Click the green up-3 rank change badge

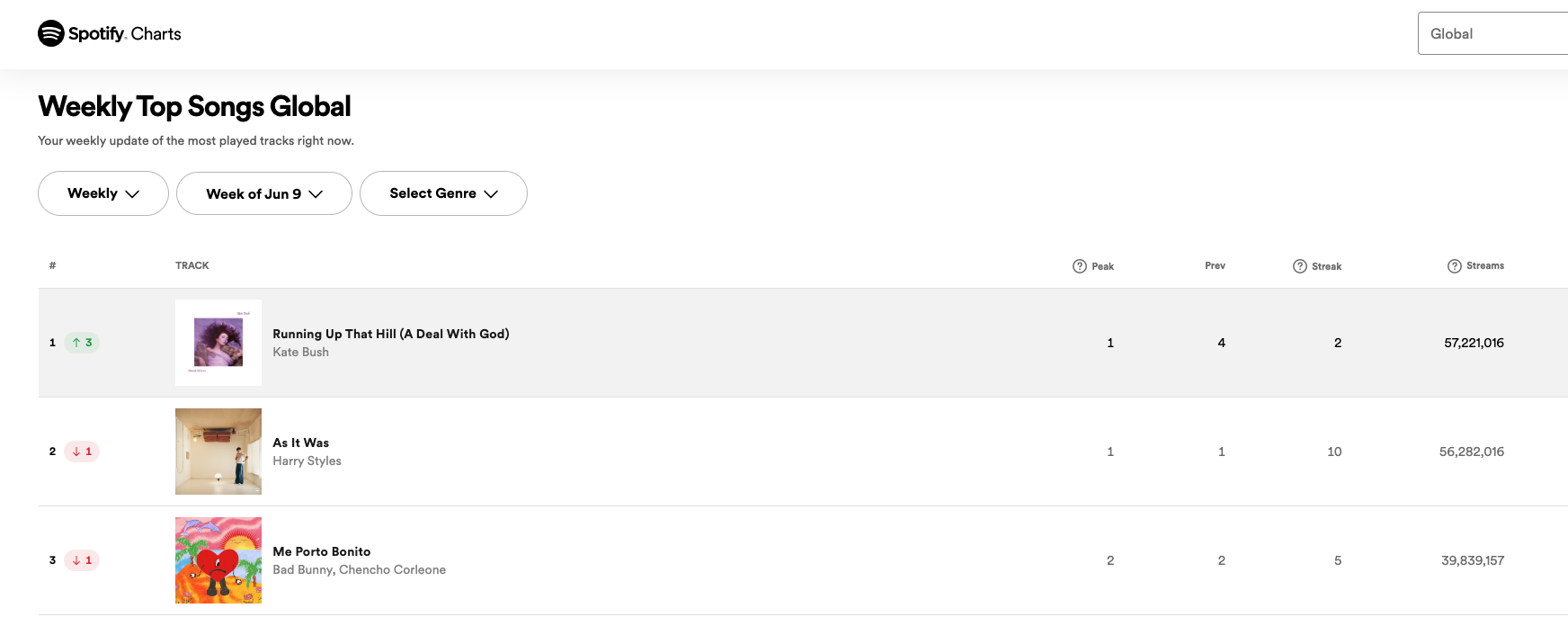coord(82,343)
